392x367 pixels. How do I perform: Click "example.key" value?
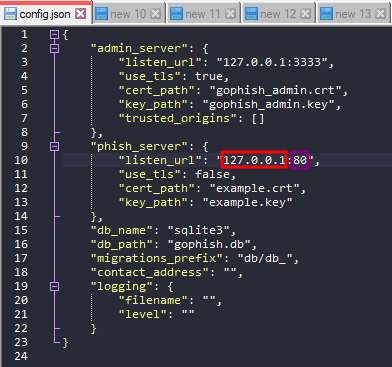point(247,202)
